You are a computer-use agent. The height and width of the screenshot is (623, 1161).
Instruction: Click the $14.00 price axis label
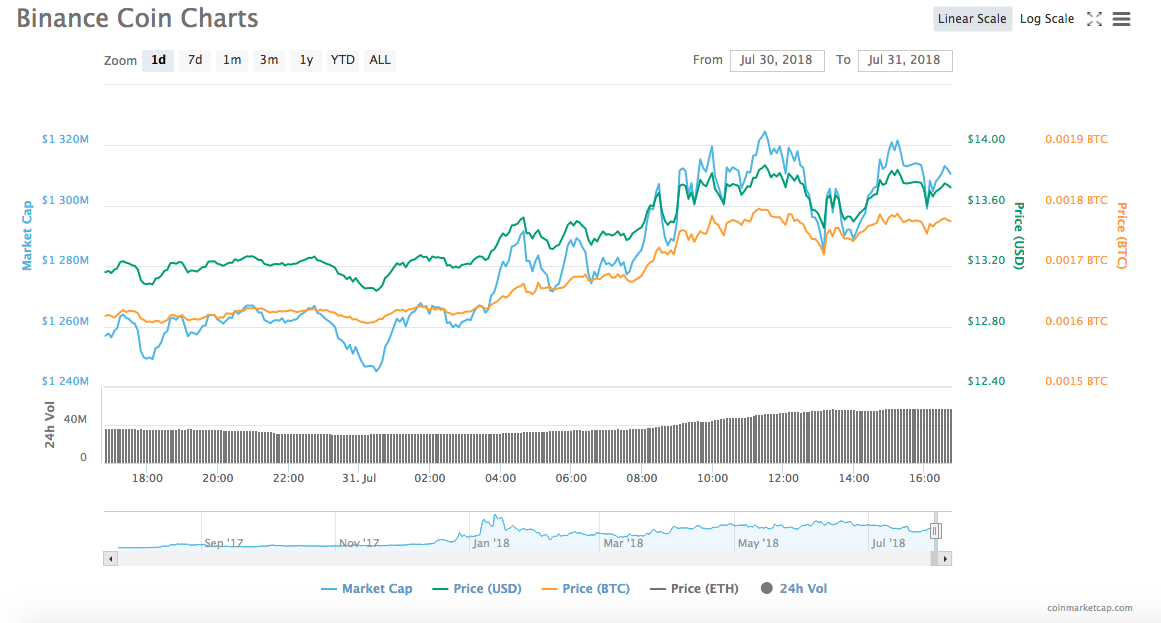click(986, 139)
